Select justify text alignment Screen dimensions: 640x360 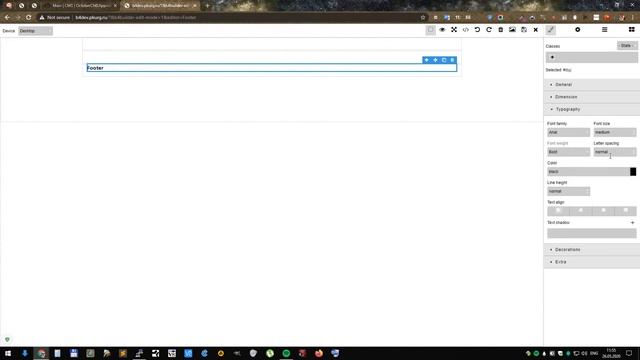[x=626, y=211]
